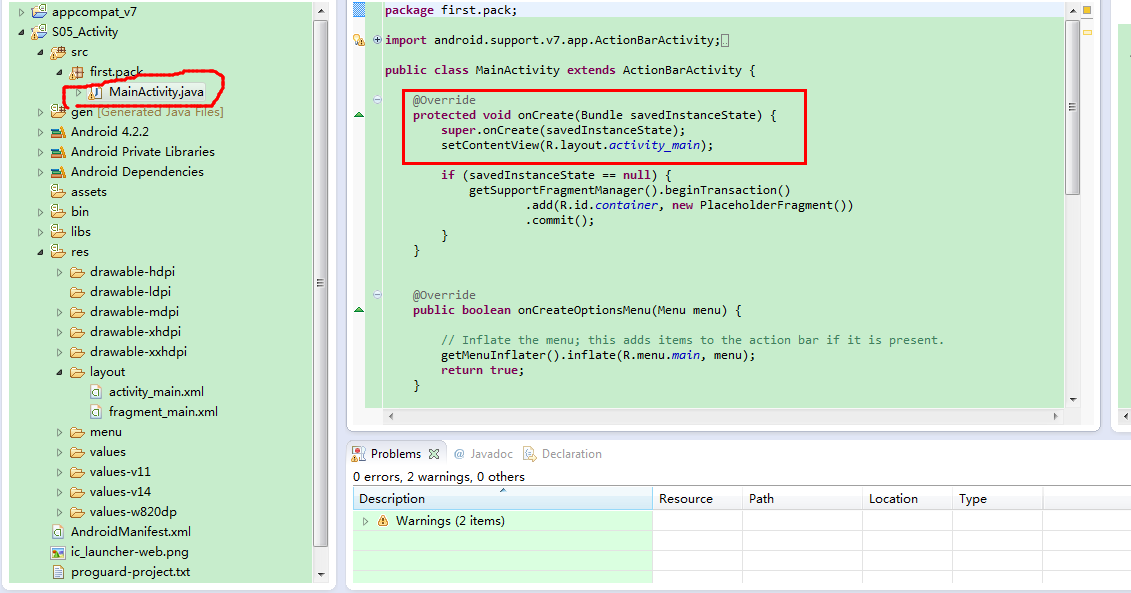Sort problems by Path column

pyautogui.click(x=802, y=498)
